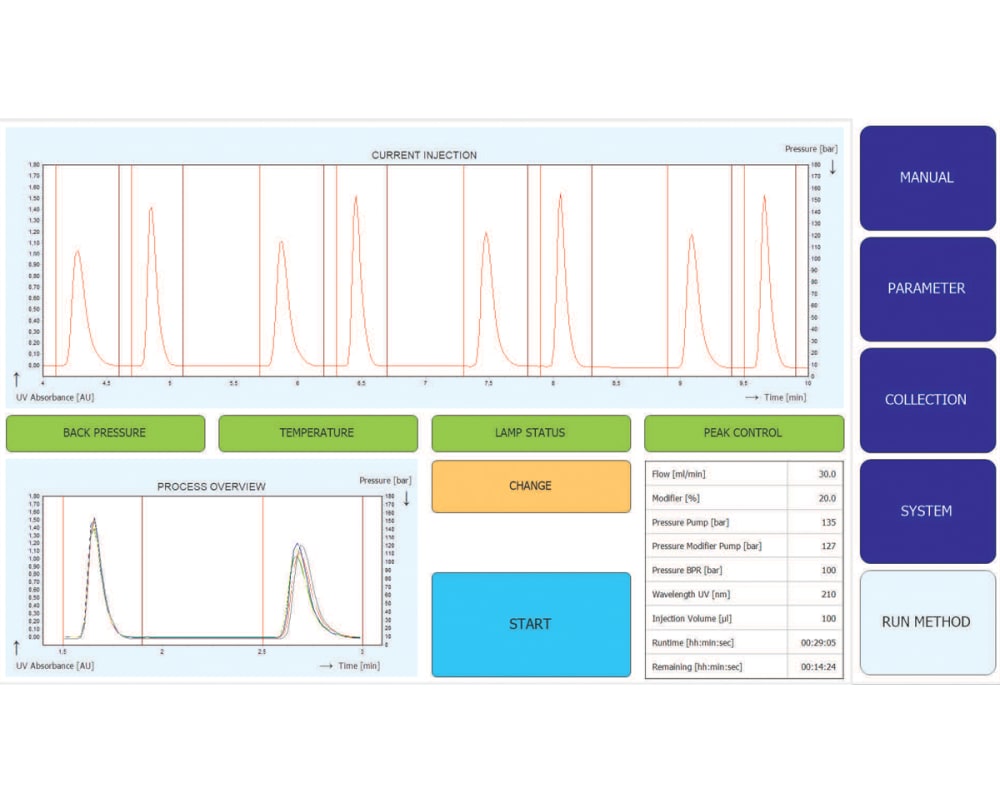
Task: Click the Current Injection UV Absorbance up arrow
Action: [x=17, y=379]
